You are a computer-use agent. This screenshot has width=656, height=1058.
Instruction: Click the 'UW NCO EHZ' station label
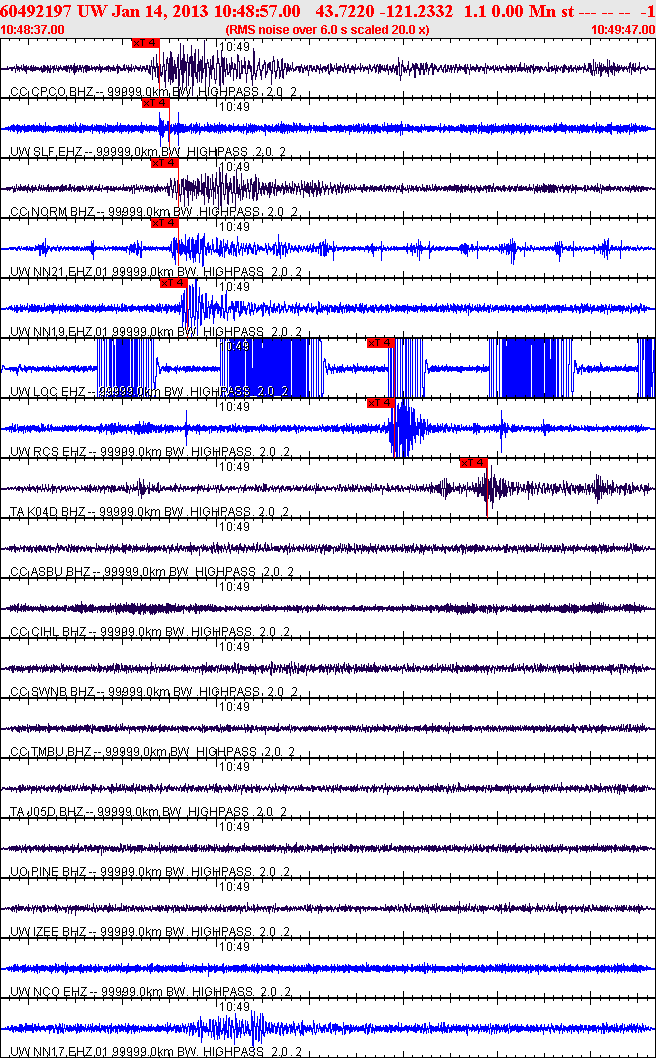click(x=49, y=992)
